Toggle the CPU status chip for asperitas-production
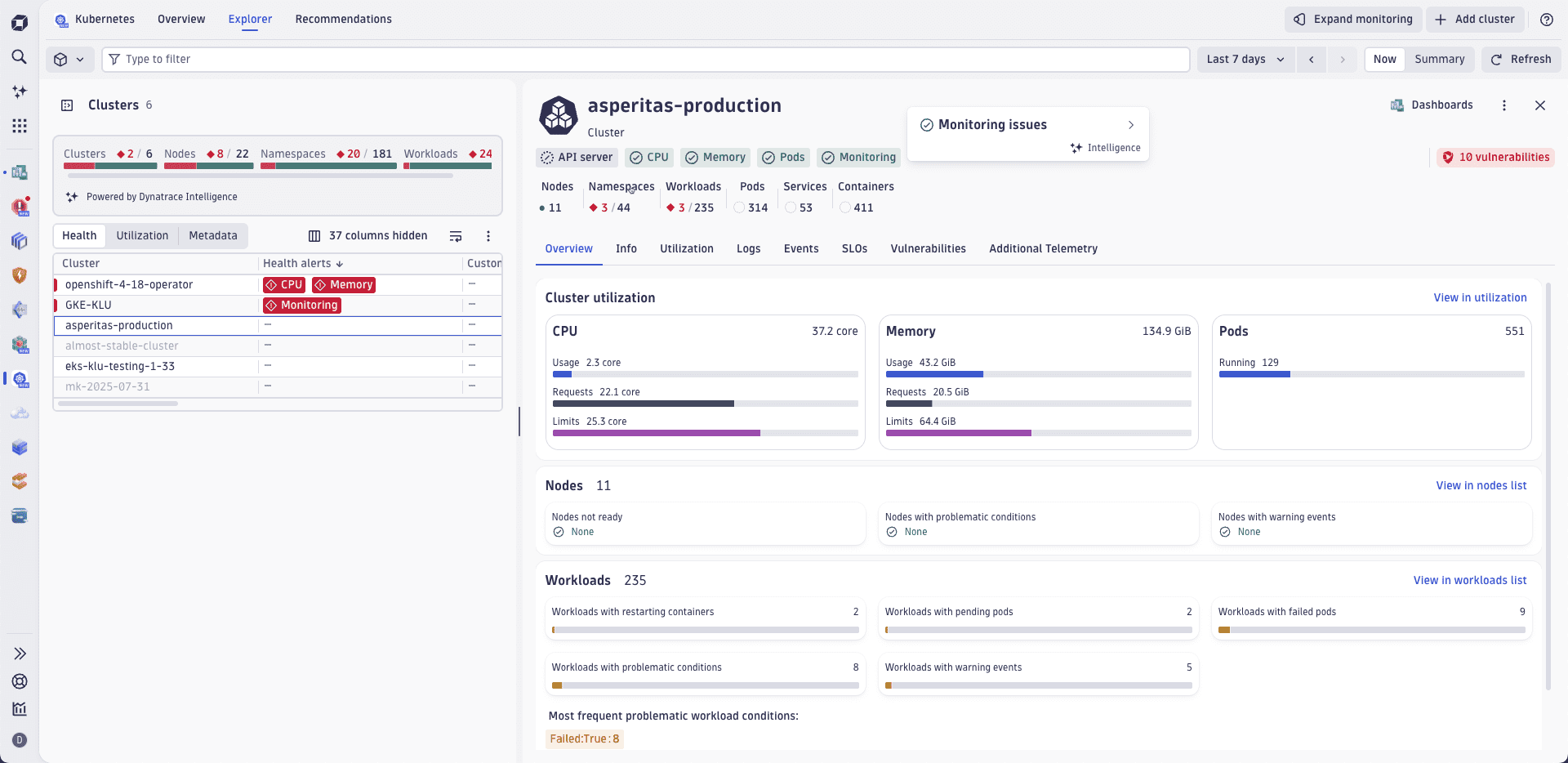The image size is (1568, 763). tap(648, 157)
